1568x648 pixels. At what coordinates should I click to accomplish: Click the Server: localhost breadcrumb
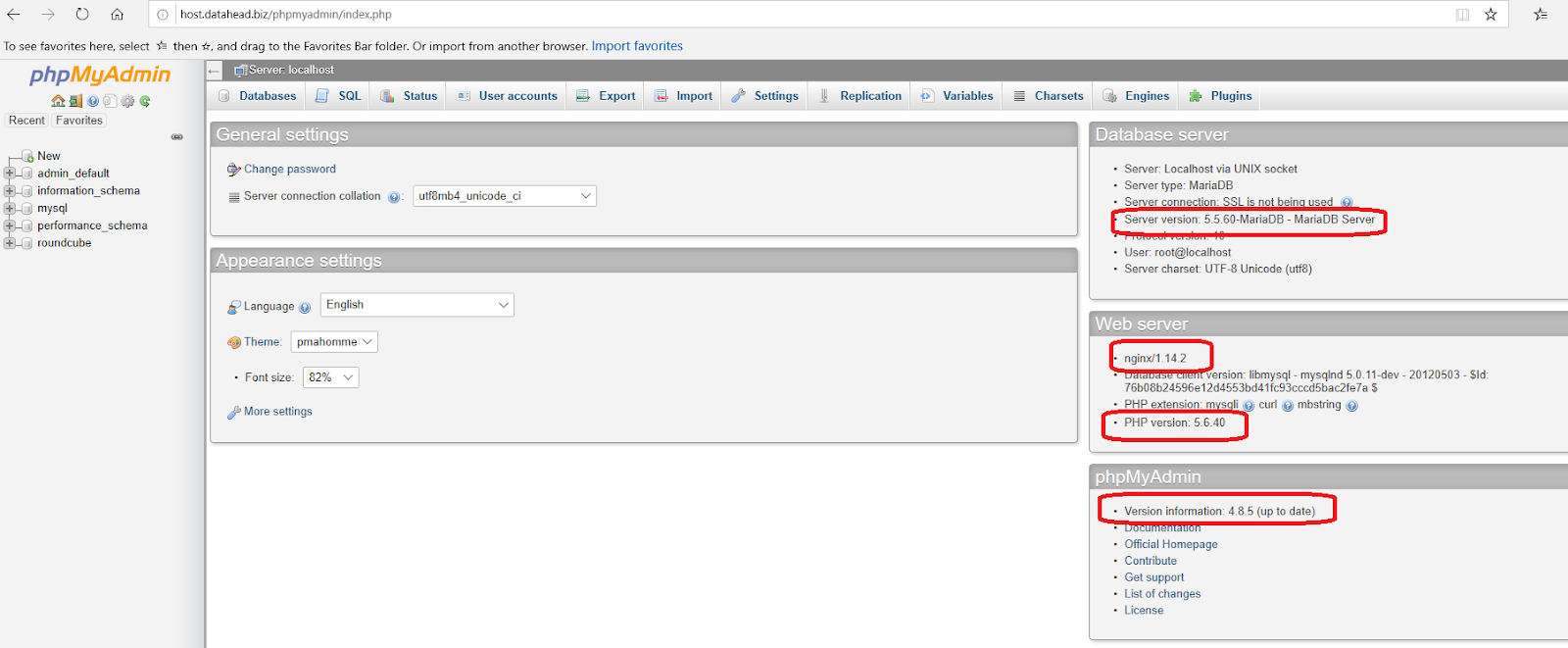[291, 71]
